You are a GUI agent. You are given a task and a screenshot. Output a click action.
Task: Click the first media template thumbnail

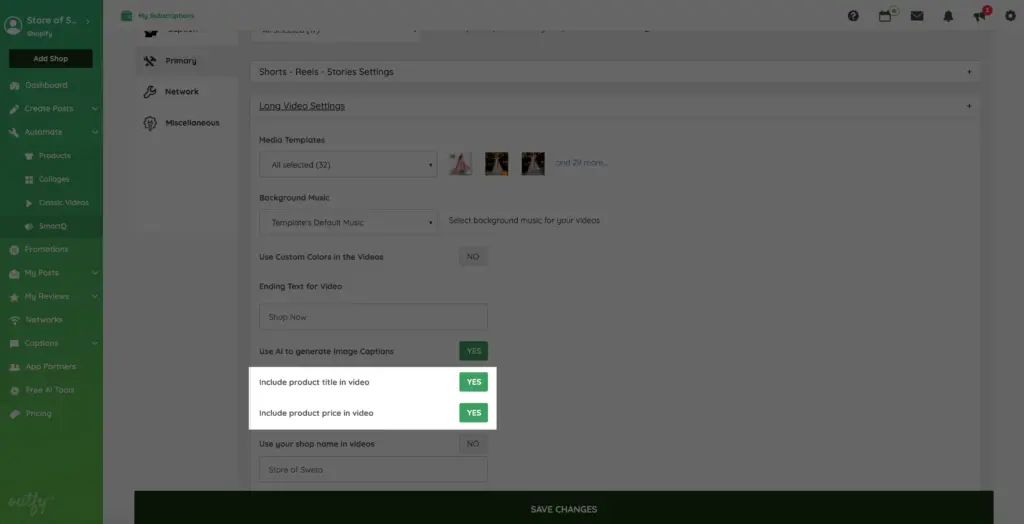(460, 164)
